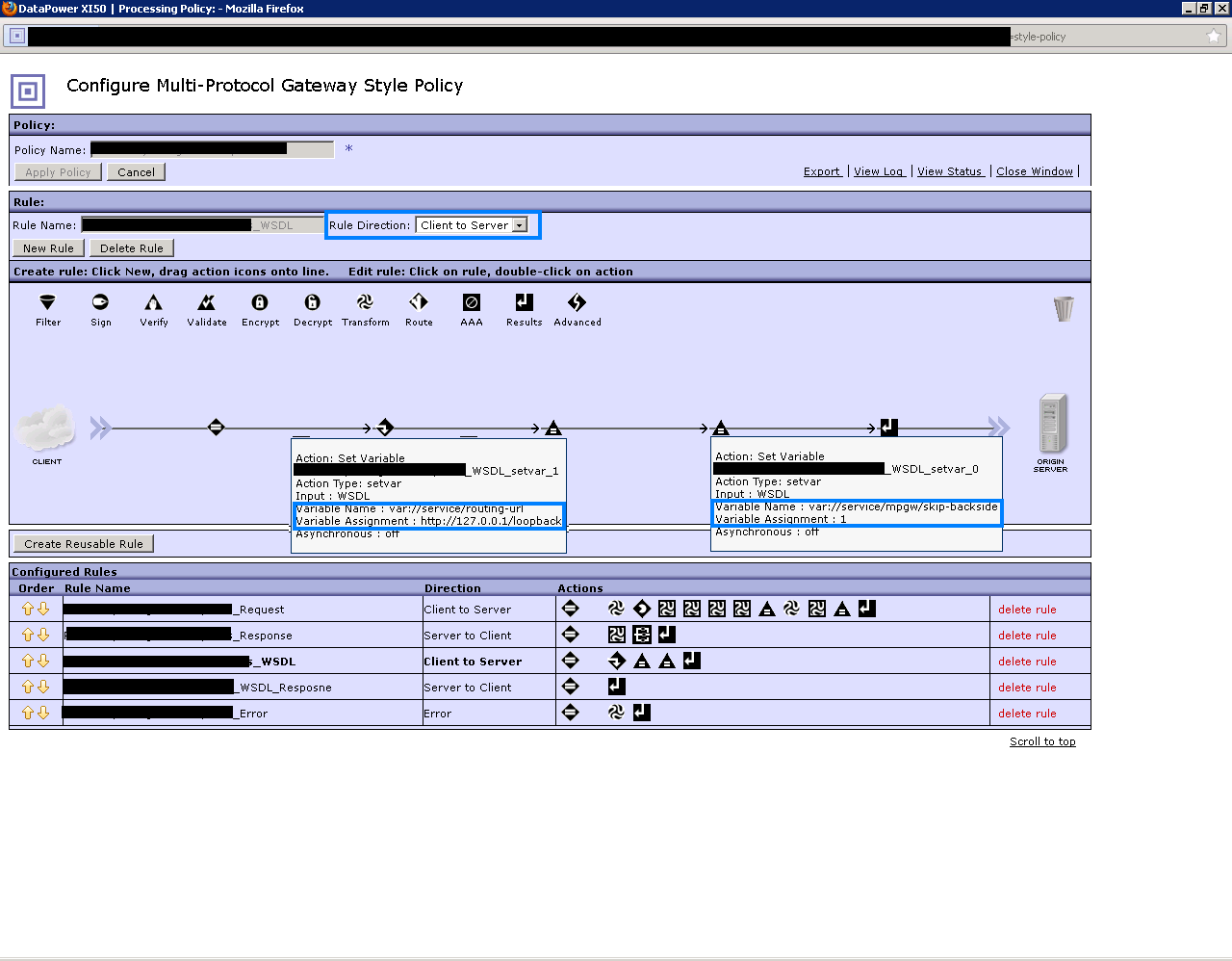This screenshot has height=961, width=1232.
Task: Select the _Error rule name
Action: tap(166, 714)
